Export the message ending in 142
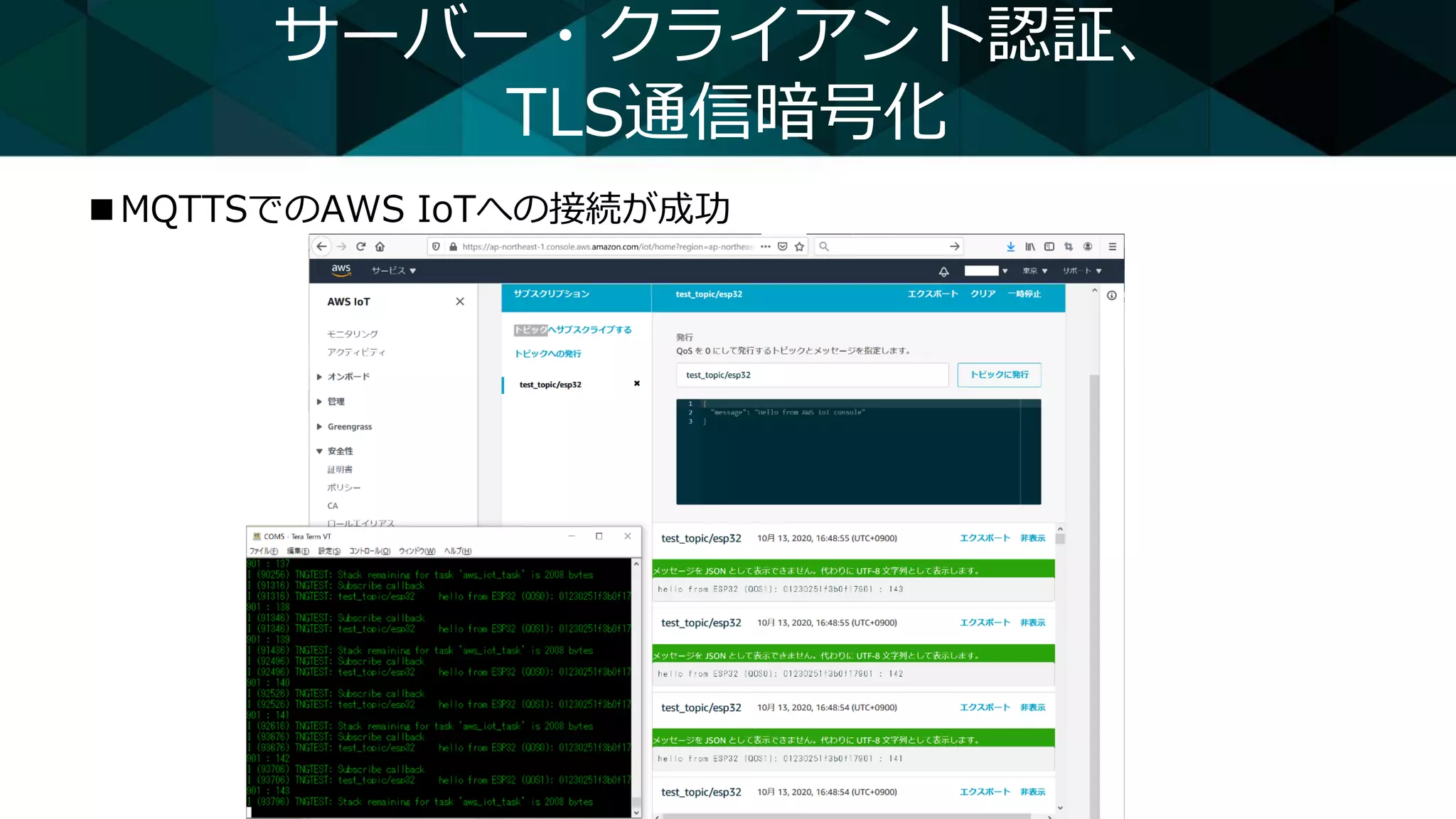 point(985,623)
